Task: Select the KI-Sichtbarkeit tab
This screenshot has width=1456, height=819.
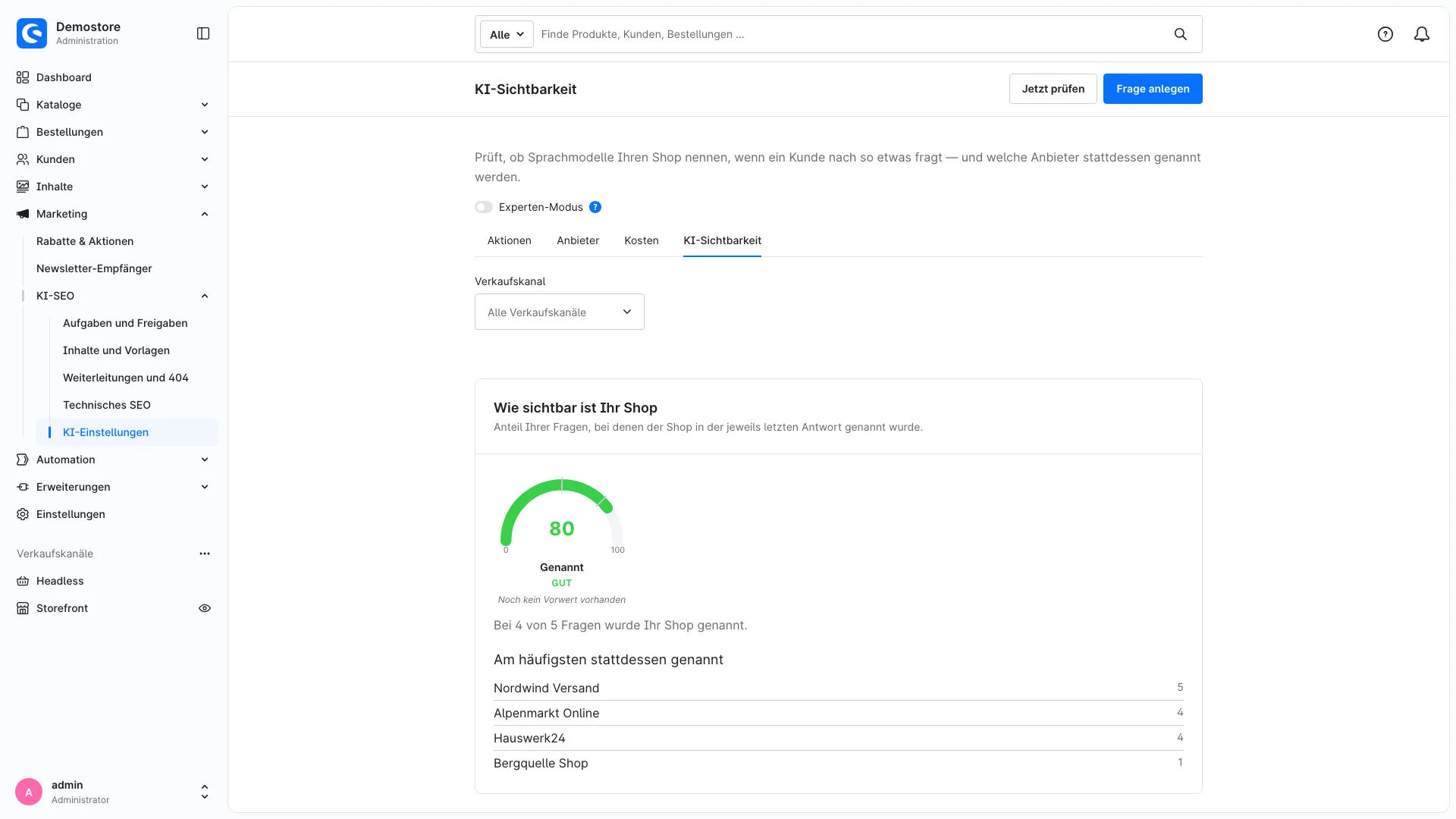Action: [x=722, y=240]
